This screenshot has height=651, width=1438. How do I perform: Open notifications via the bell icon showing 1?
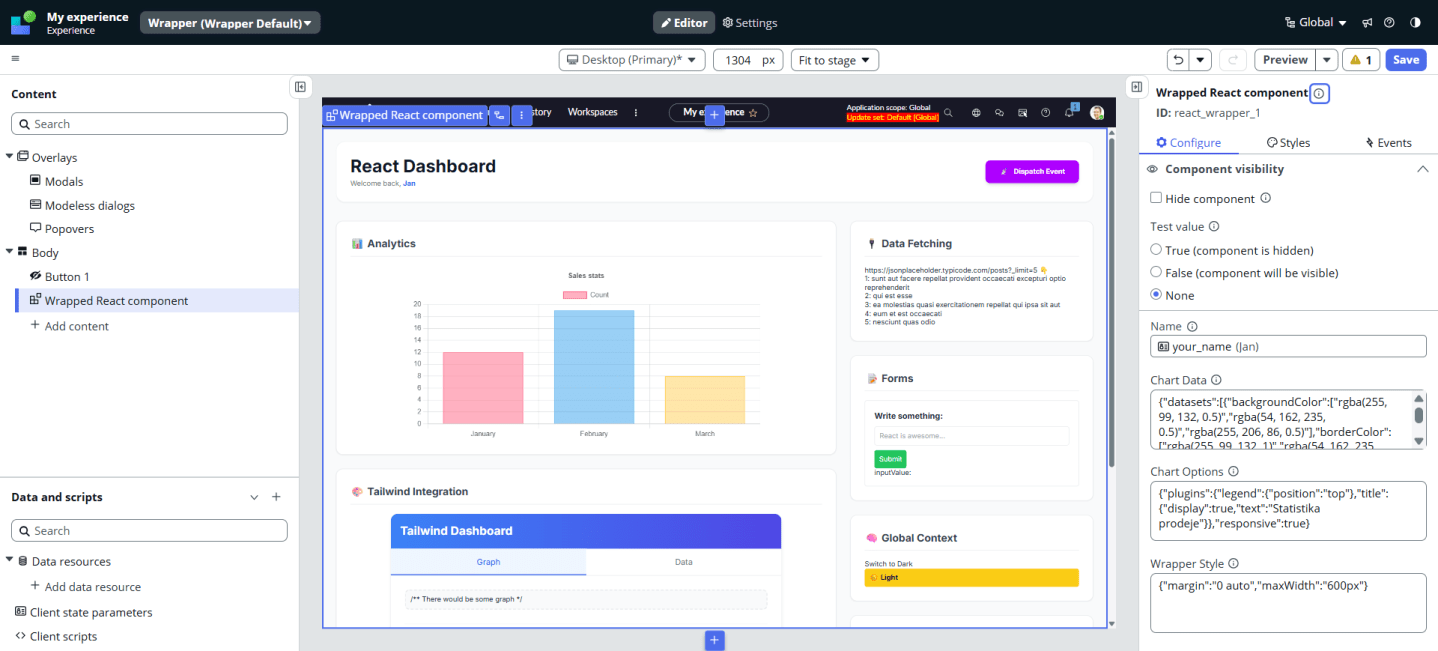point(1069,113)
